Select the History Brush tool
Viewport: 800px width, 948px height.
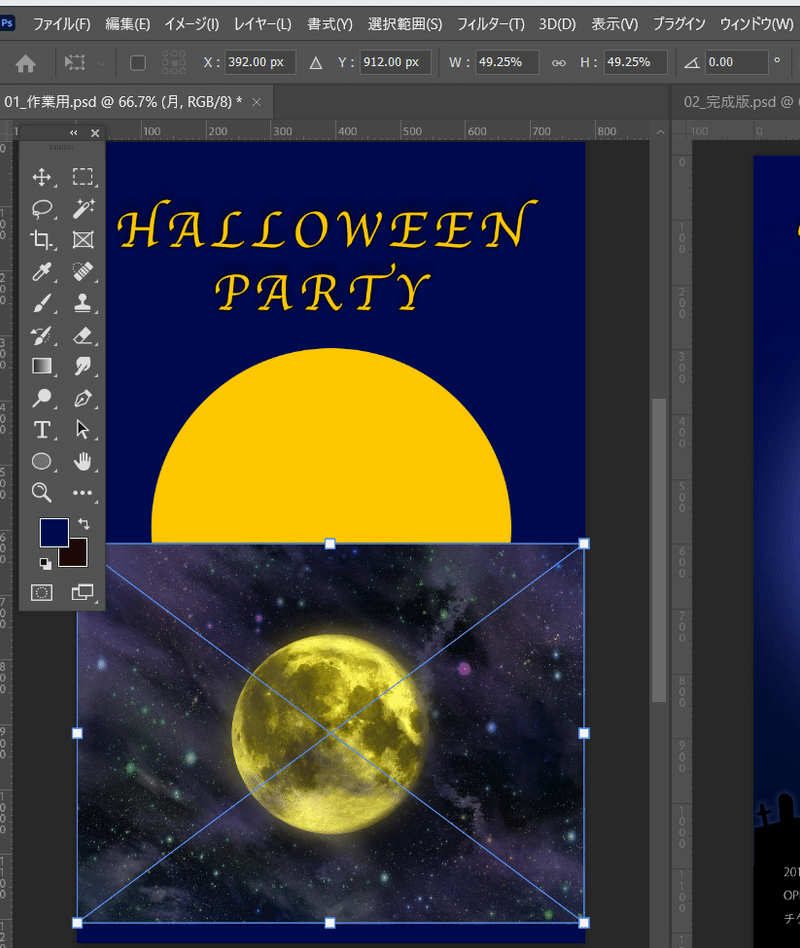pyautogui.click(x=41, y=335)
